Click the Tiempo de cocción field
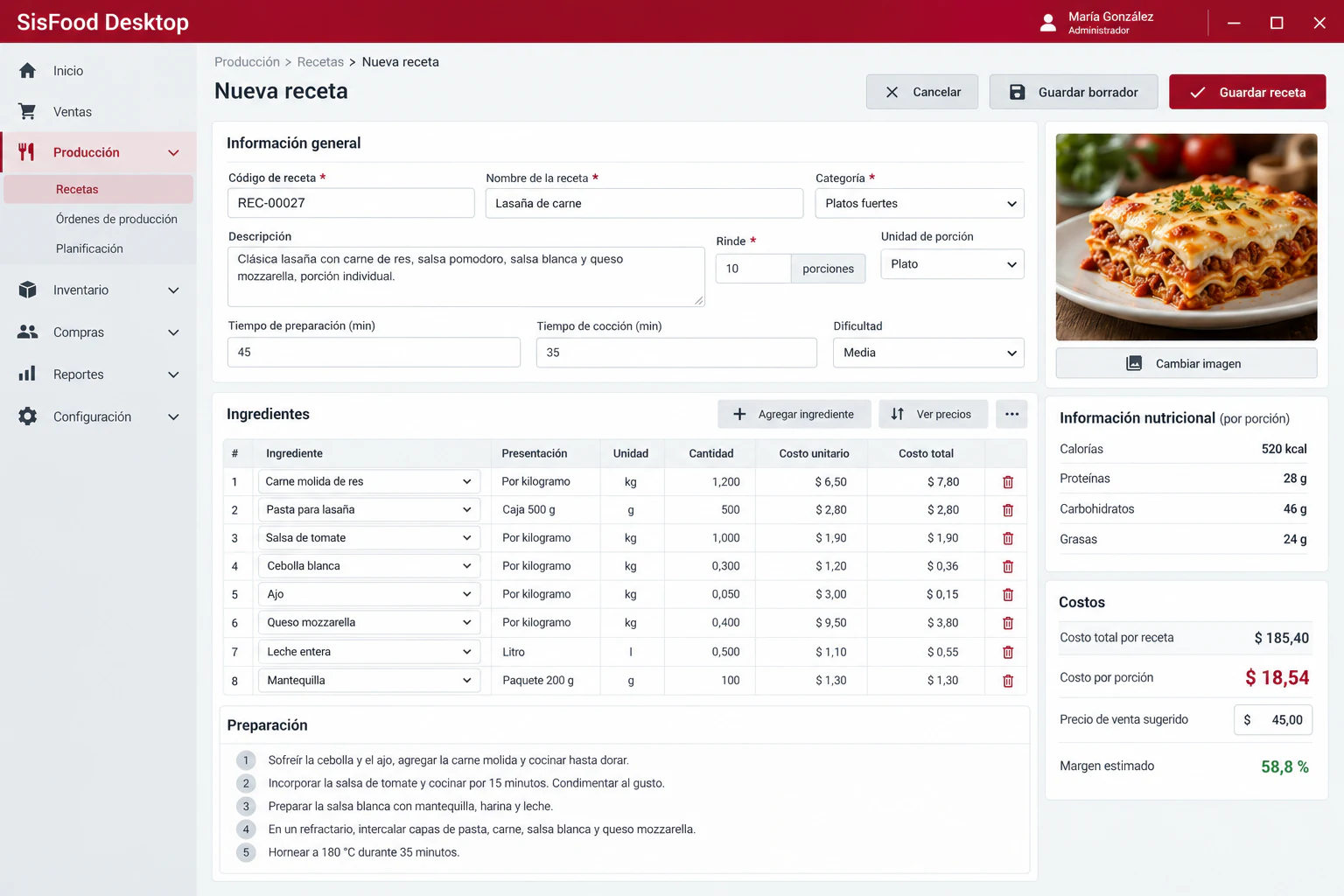Viewport: 1344px width, 896px height. (x=676, y=353)
